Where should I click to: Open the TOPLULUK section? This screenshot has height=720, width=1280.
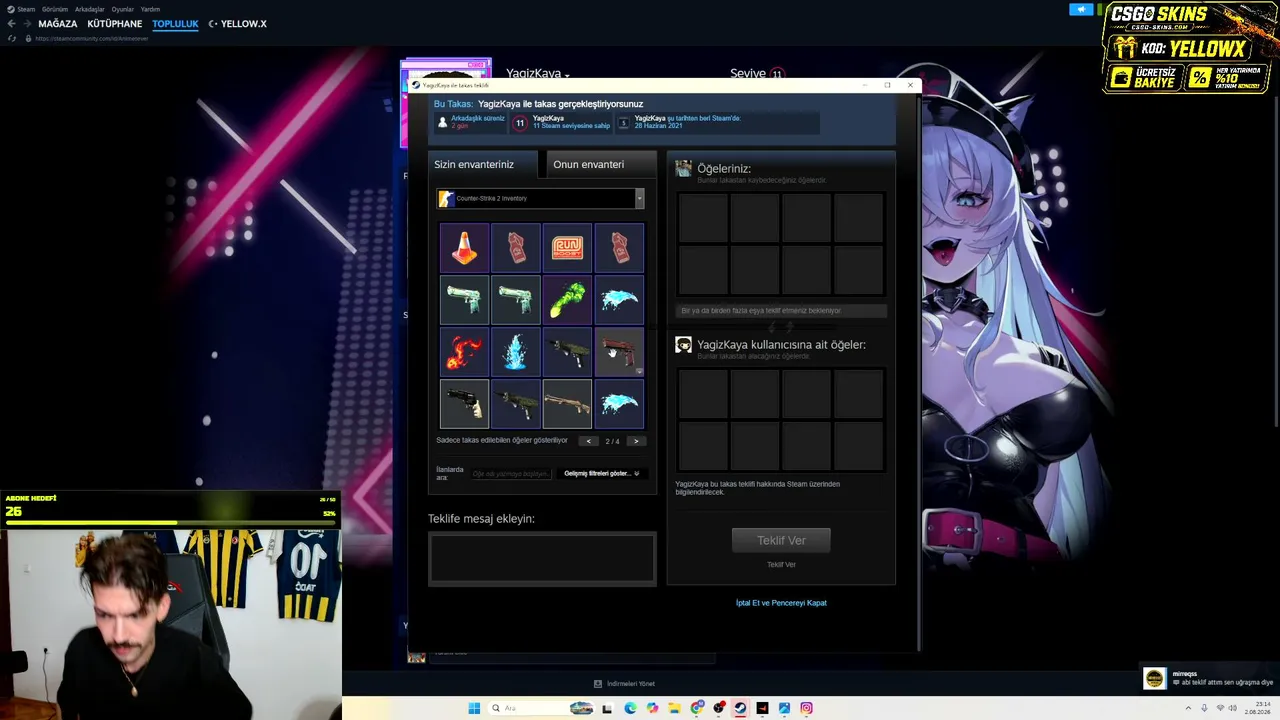[175, 24]
